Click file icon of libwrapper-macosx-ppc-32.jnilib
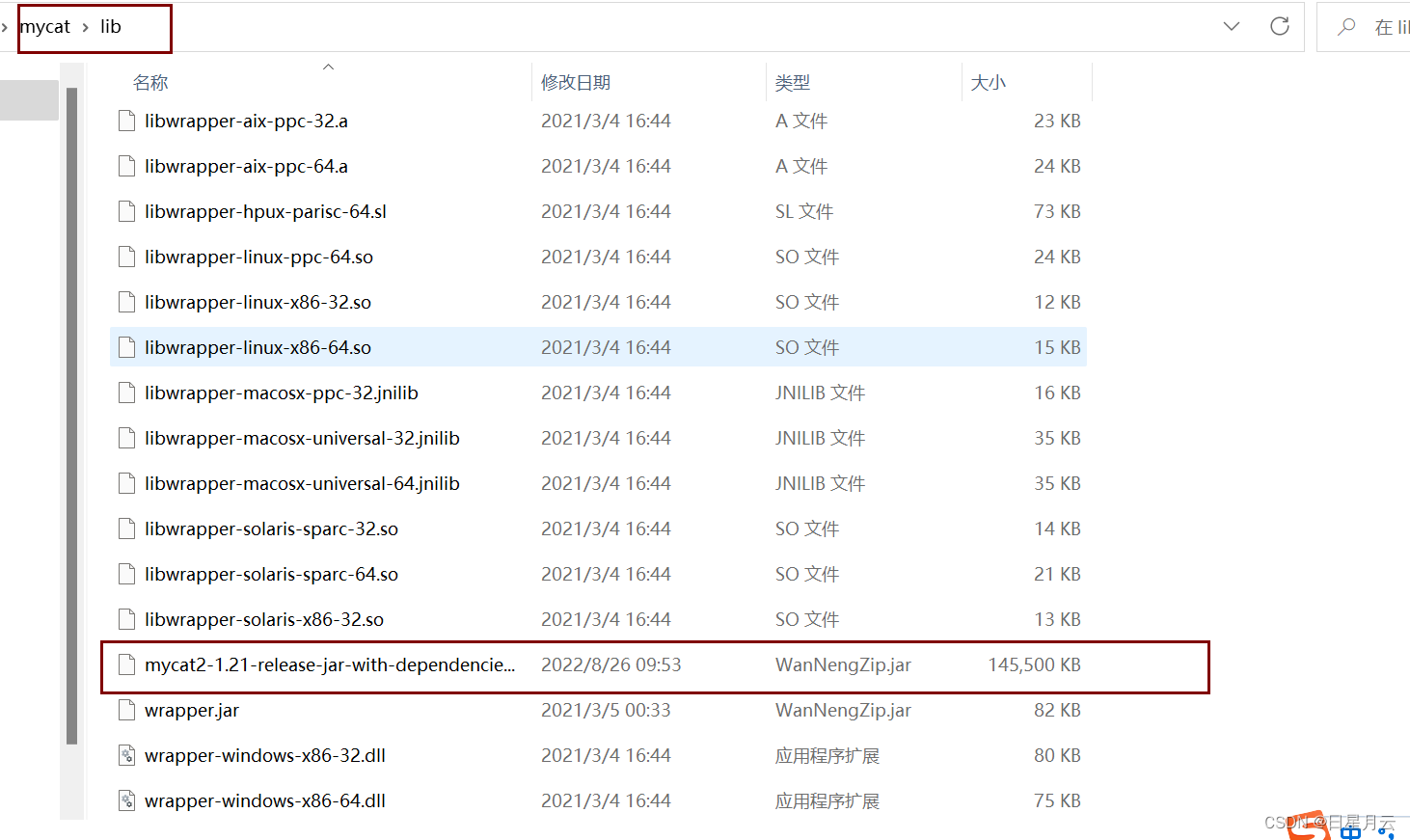Screen dimensions: 1410x840 pyautogui.click(x=126, y=393)
